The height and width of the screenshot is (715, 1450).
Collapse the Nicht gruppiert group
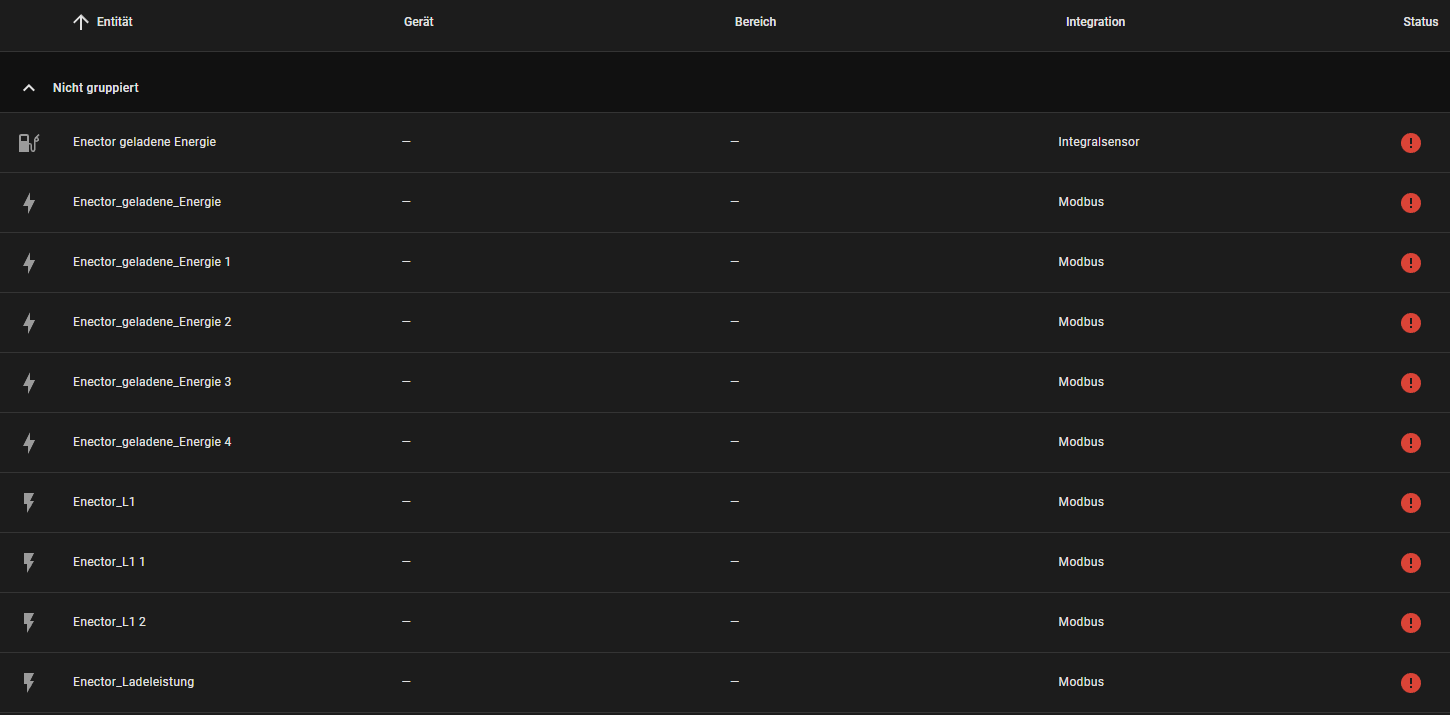click(29, 88)
